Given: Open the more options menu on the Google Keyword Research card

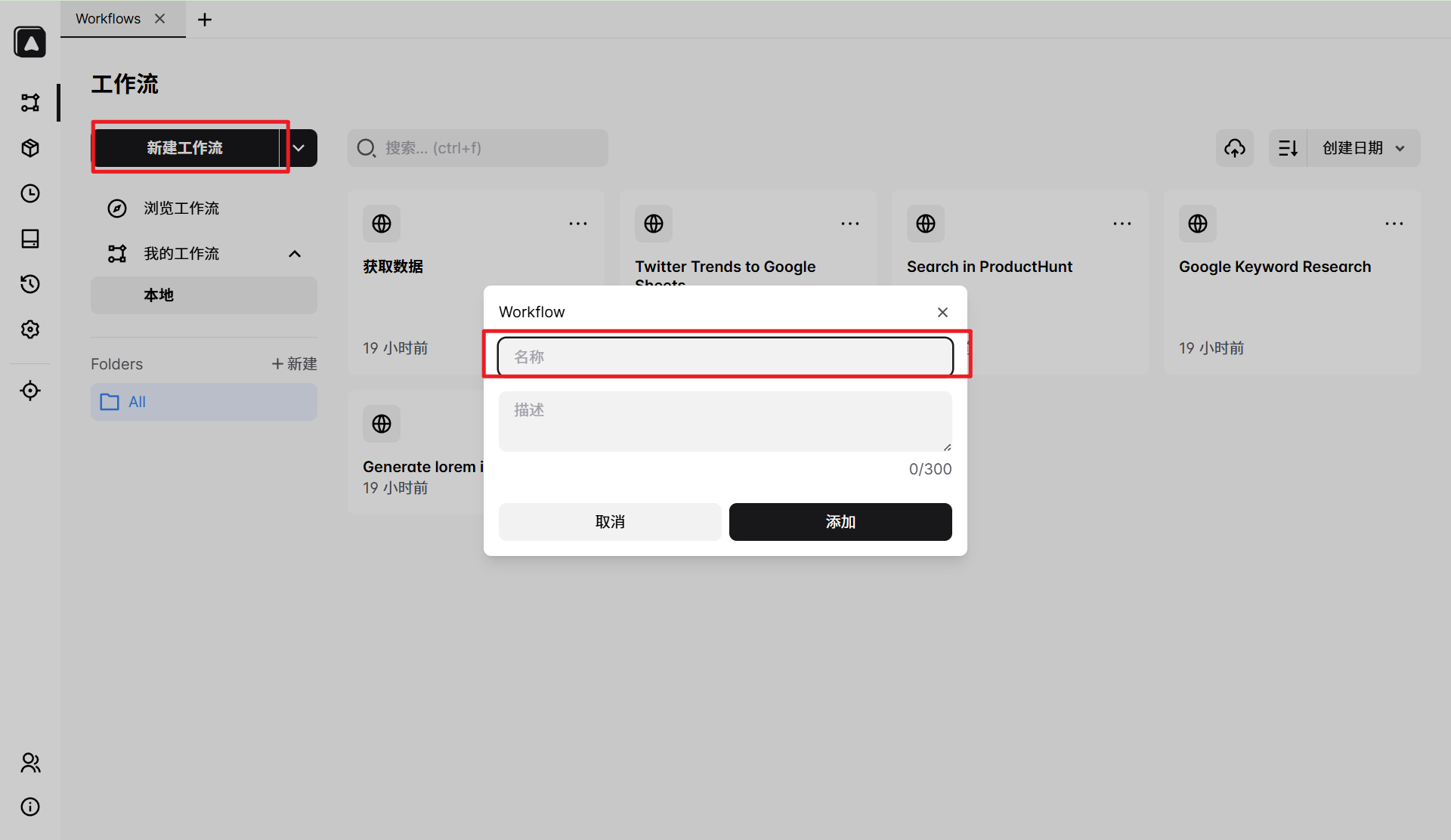Looking at the screenshot, I should tap(1394, 224).
